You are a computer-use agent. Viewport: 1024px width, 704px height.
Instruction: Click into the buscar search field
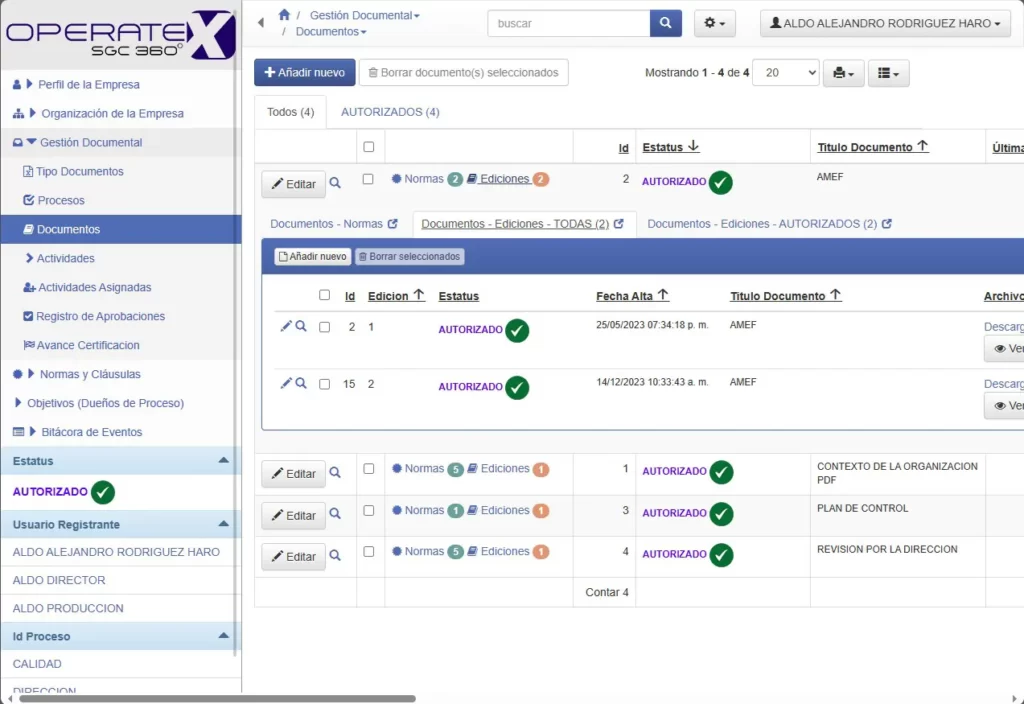click(x=568, y=23)
